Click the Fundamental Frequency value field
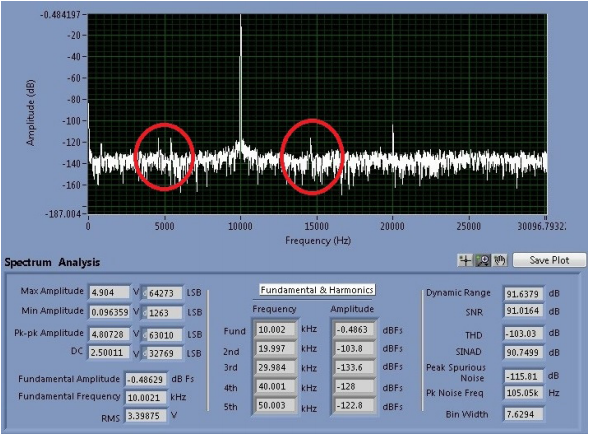The image size is (589, 435). click(146, 397)
